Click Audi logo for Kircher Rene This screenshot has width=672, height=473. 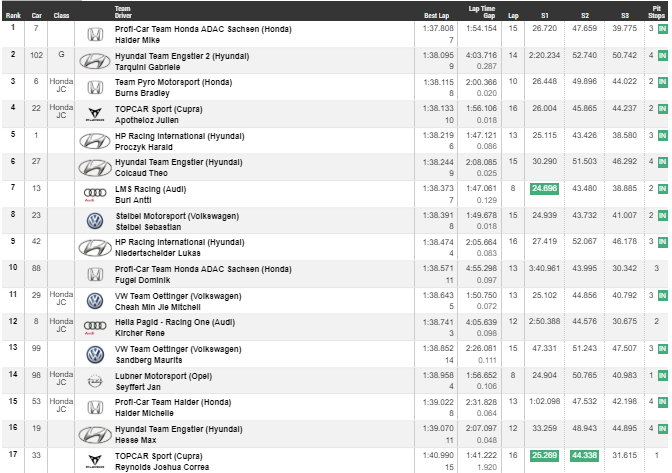click(x=95, y=327)
